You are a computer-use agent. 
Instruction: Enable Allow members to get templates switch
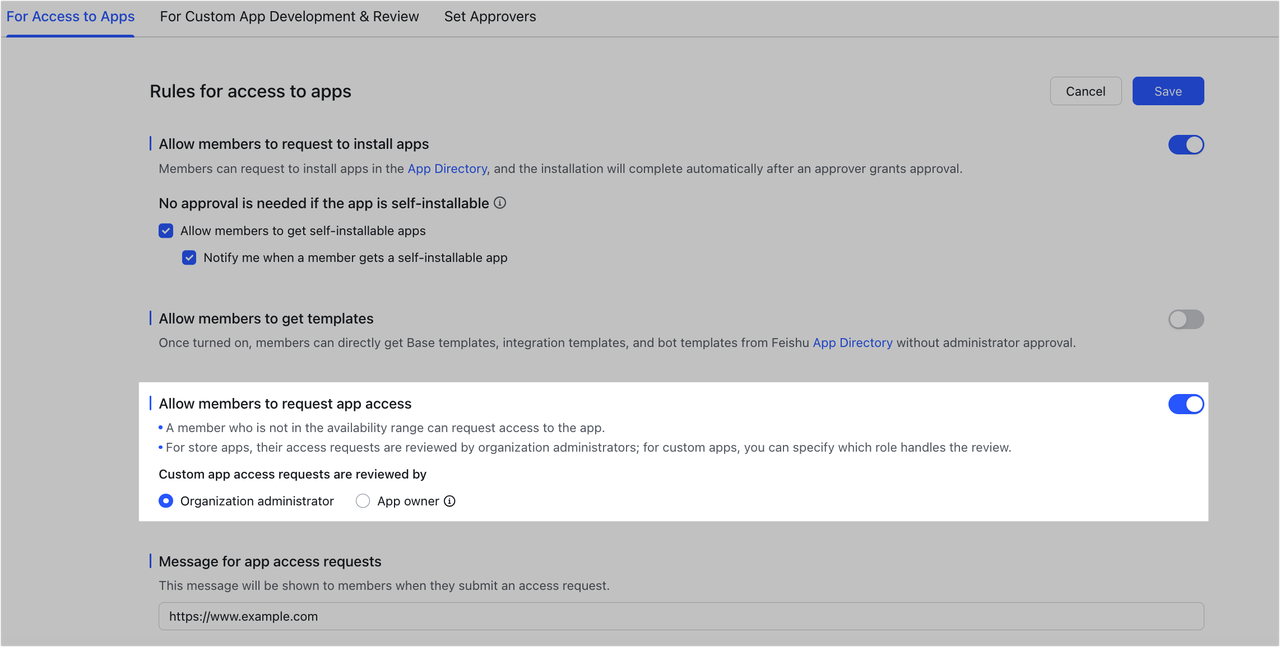pos(1186,320)
